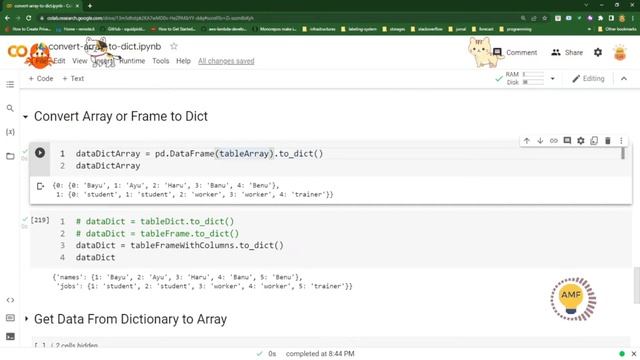The image size is (640, 360).
Task: Click the cell's vertical scrollbar
Action: (623, 153)
